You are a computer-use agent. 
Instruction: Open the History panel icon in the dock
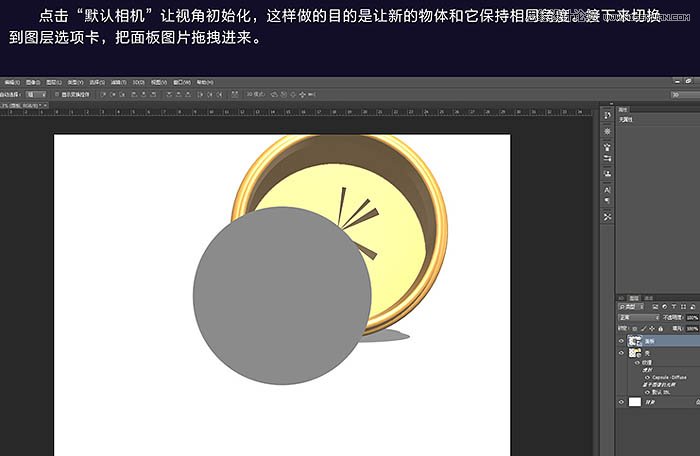(x=607, y=115)
